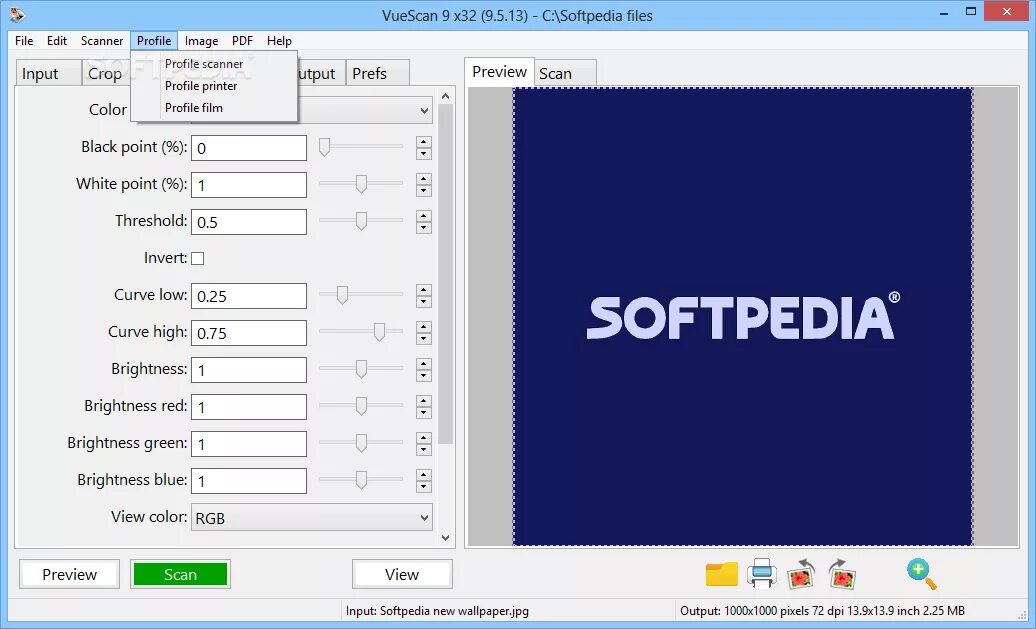Click the Curve low input field
The width and height of the screenshot is (1036, 629).
click(249, 296)
